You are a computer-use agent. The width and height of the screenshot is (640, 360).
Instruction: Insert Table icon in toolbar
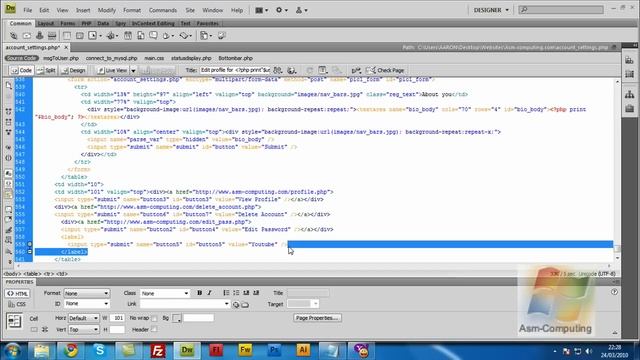point(67,36)
